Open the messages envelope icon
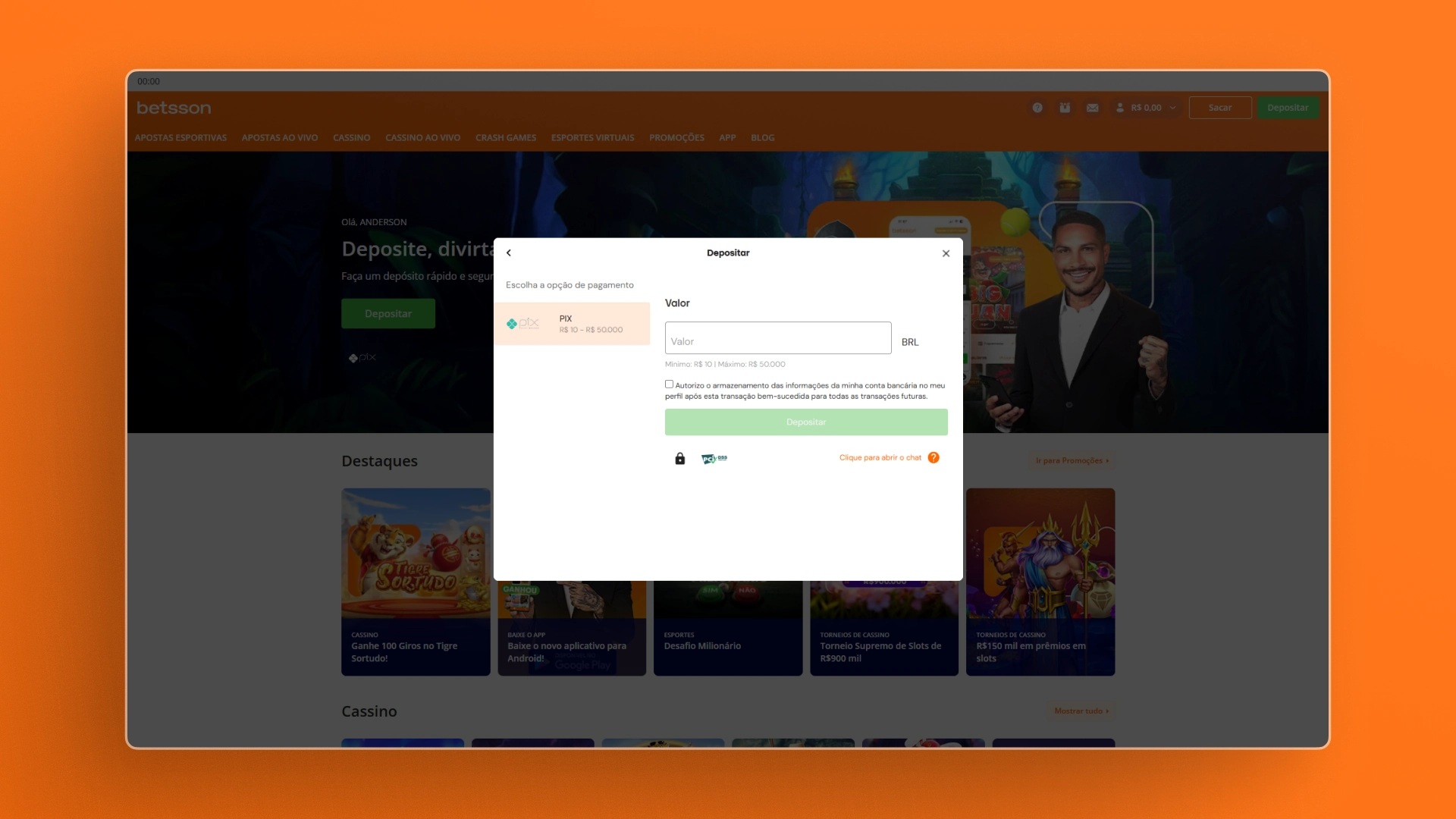Image resolution: width=1456 pixels, height=819 pixels. coord(1093,108)
